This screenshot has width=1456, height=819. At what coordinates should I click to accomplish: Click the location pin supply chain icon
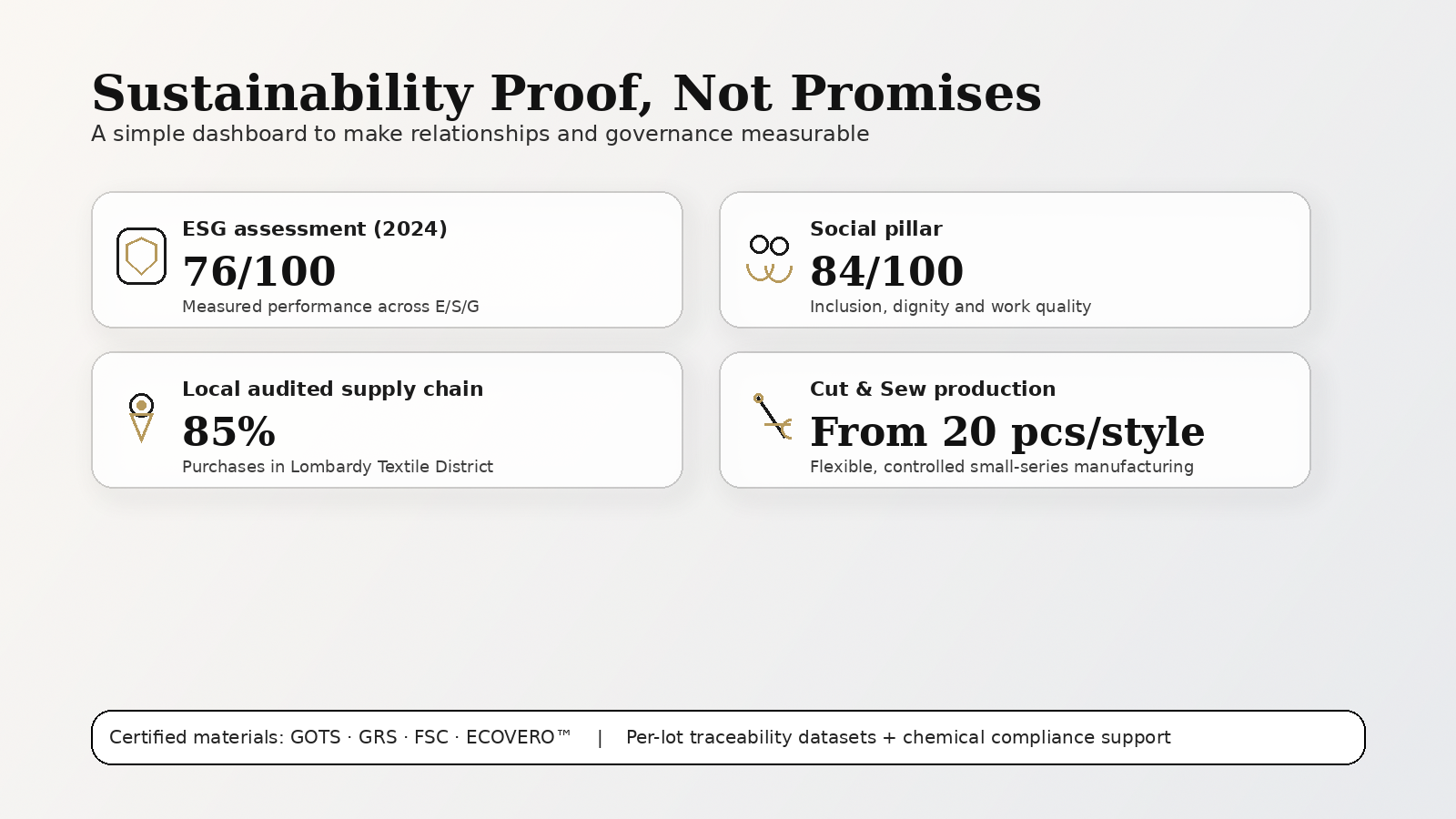tap(141, 418)
